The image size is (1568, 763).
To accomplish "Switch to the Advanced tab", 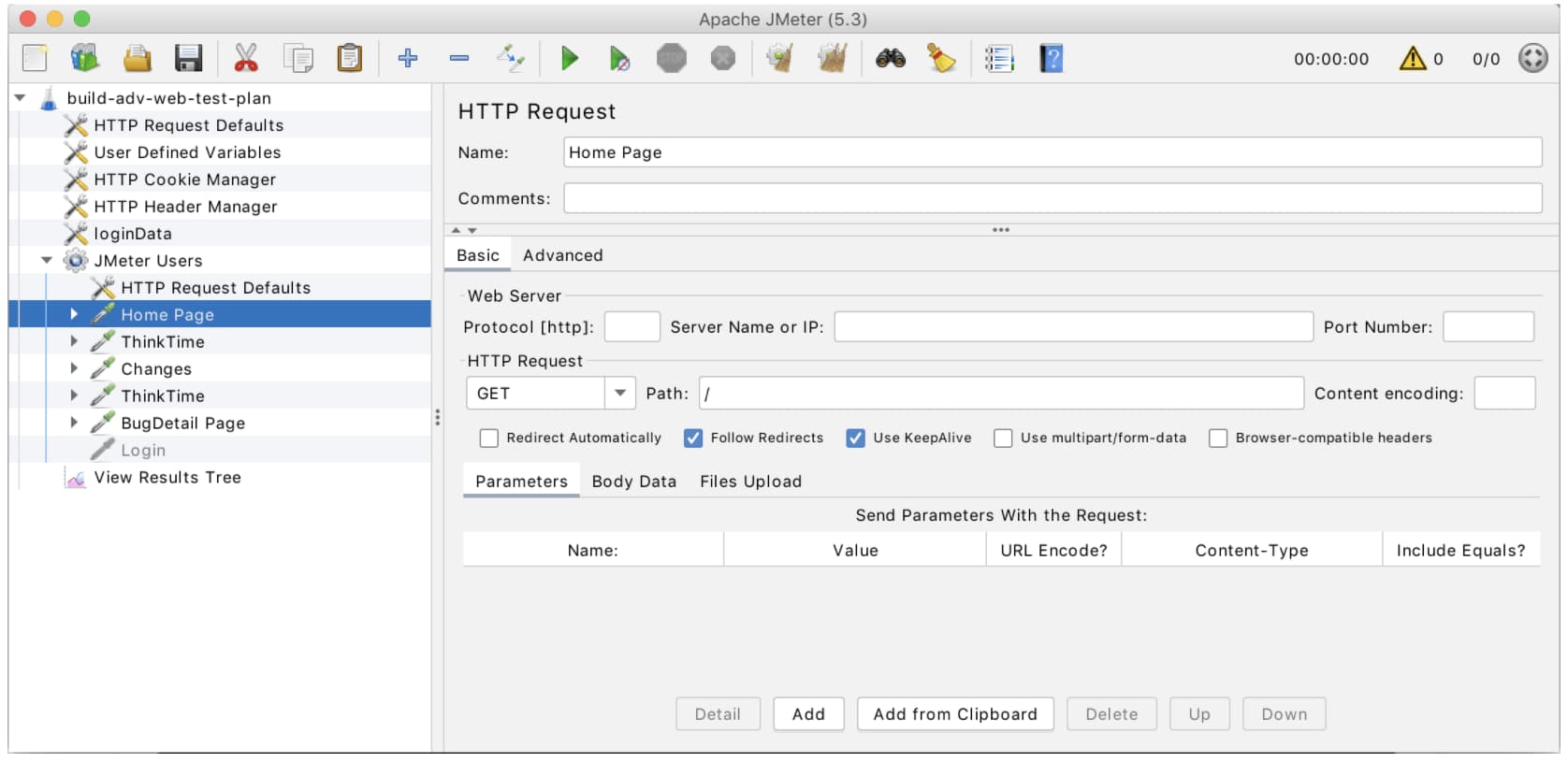I will tap(563, 255).
